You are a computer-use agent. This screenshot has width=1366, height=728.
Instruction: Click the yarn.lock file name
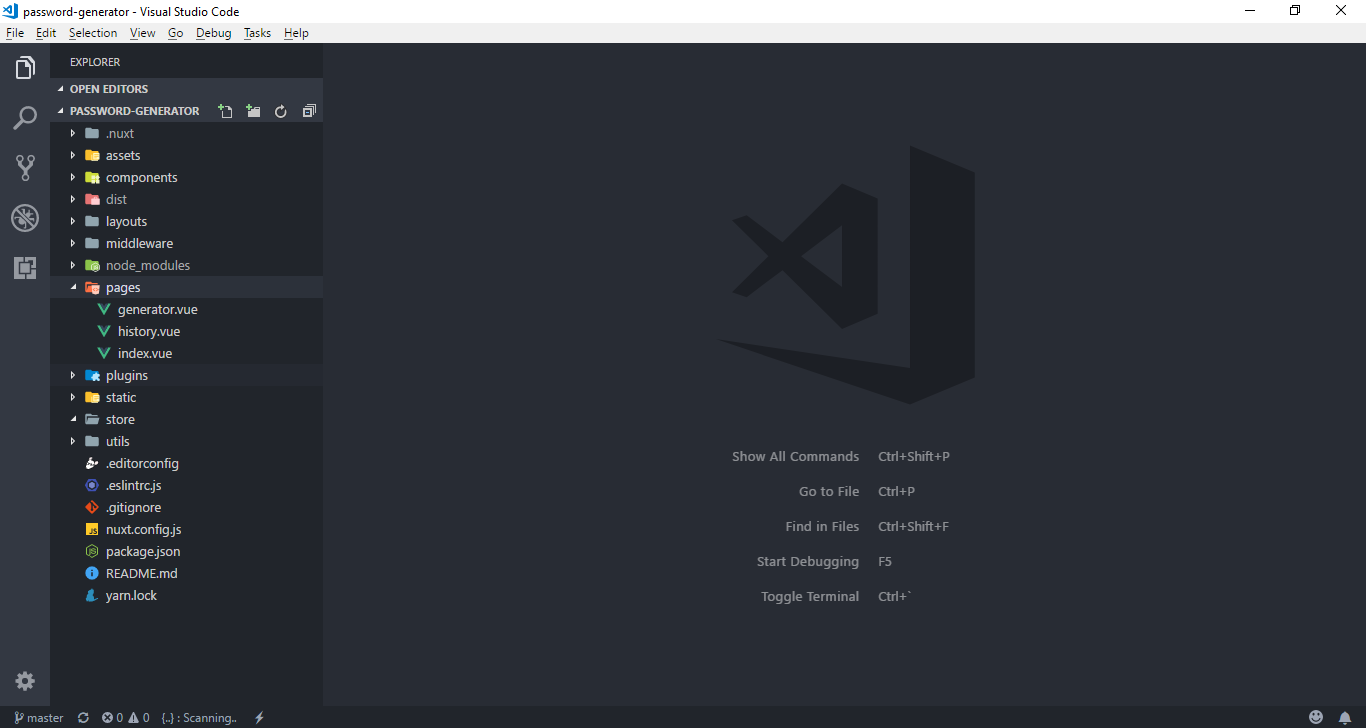[131, 595]
